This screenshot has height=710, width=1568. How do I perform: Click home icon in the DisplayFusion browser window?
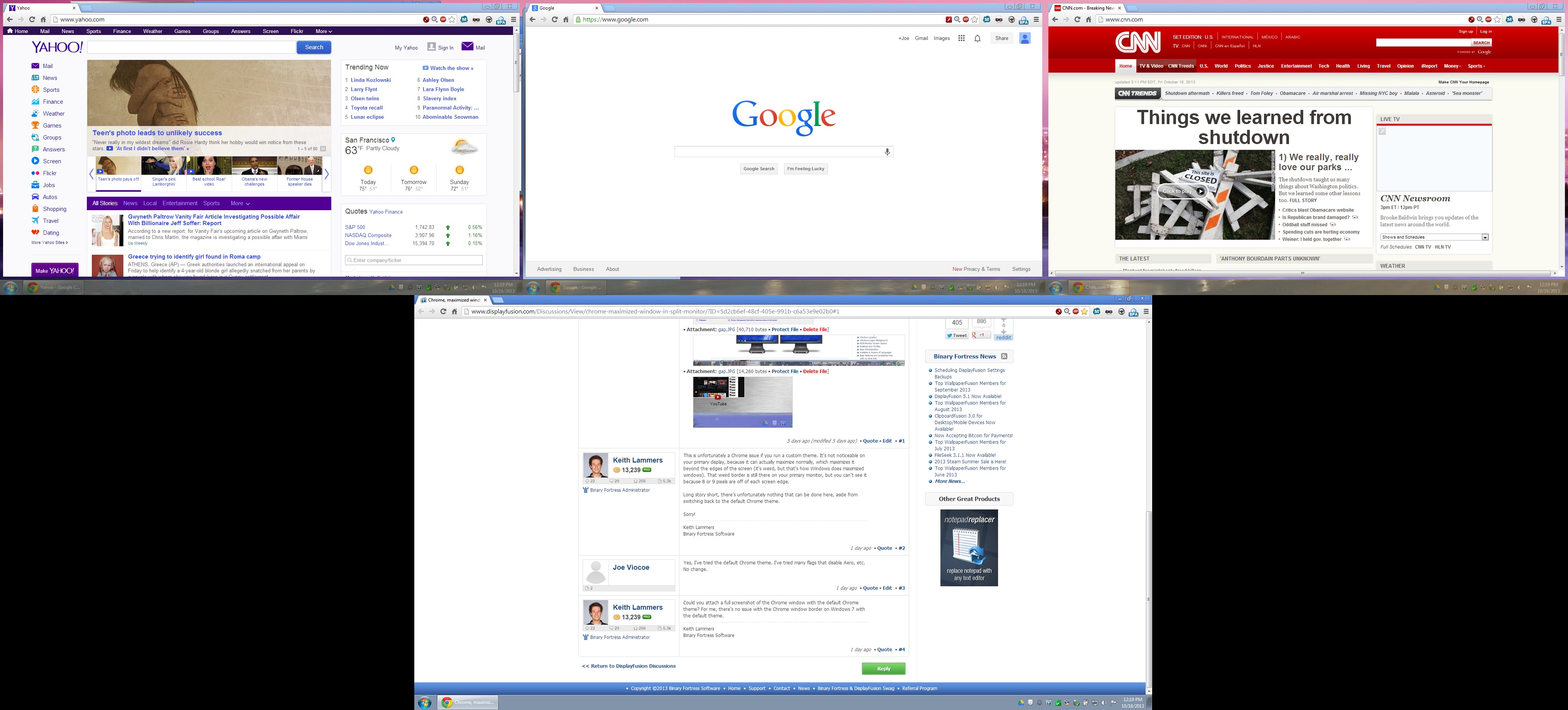click(x=454, y=312)
